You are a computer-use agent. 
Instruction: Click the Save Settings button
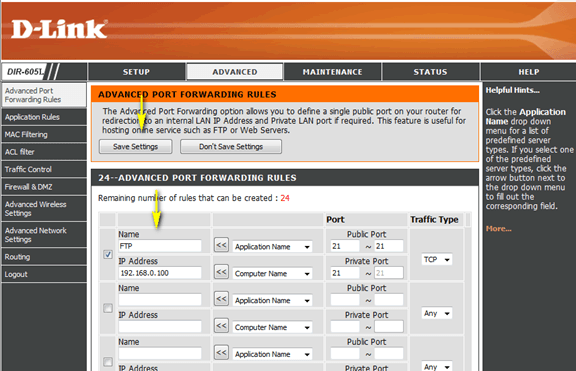tap(136, 147)
